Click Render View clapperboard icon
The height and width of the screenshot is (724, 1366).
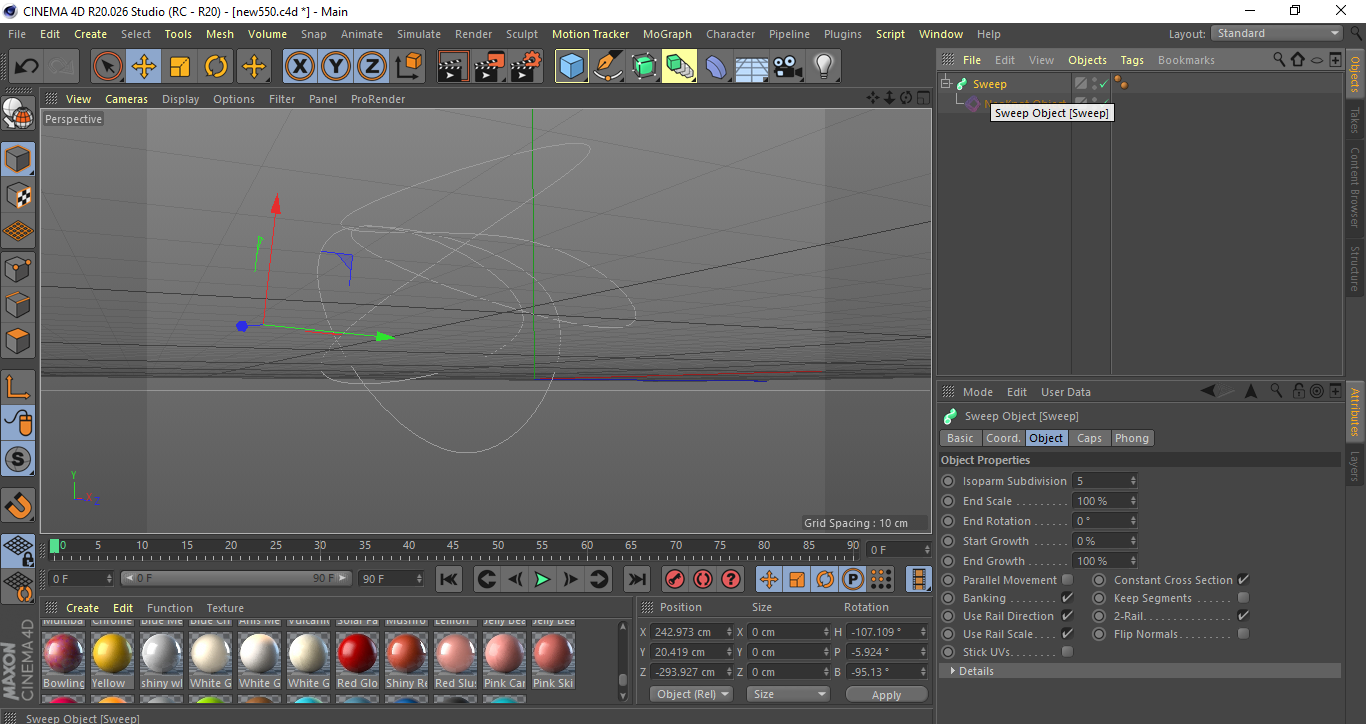(453, 67)
